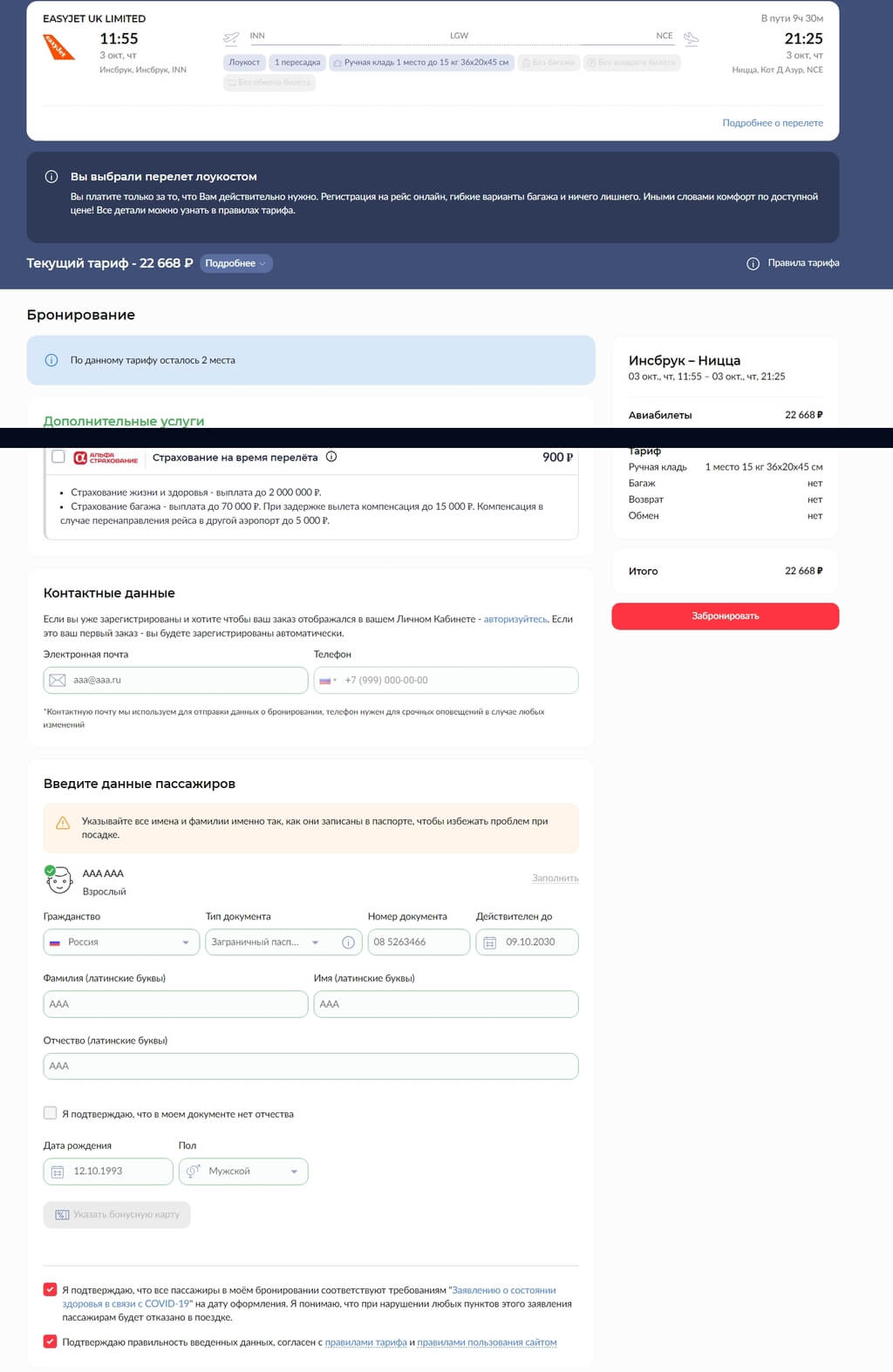Open Подробнее о перелете link

[x=773, y=123]
